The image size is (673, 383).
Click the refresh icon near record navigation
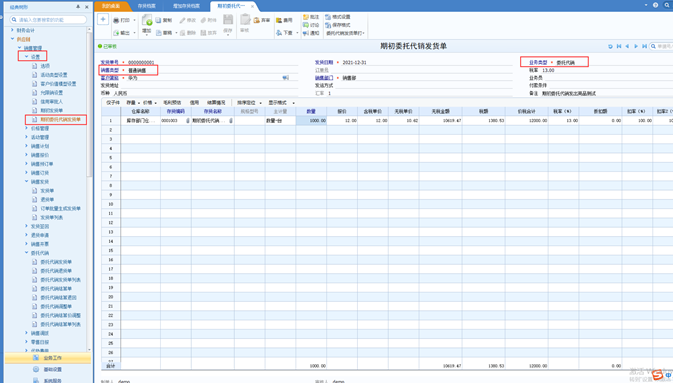(610, 46)
